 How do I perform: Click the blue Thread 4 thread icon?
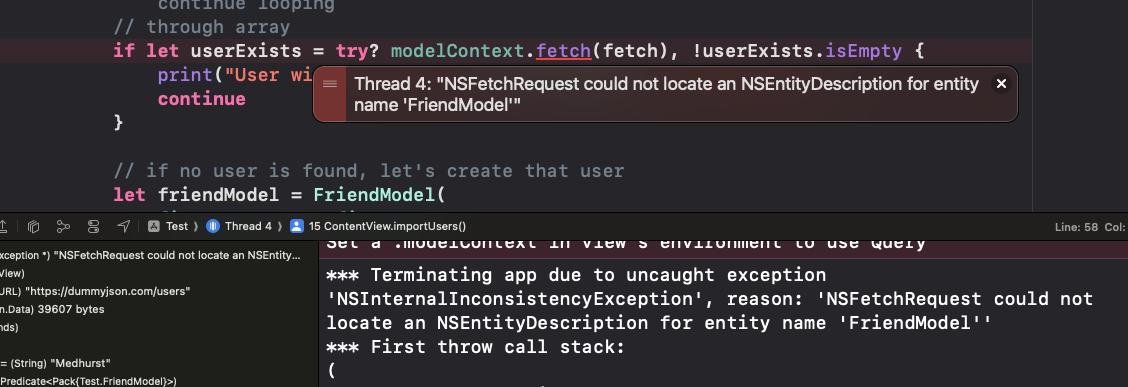click(x=212, y=227)
